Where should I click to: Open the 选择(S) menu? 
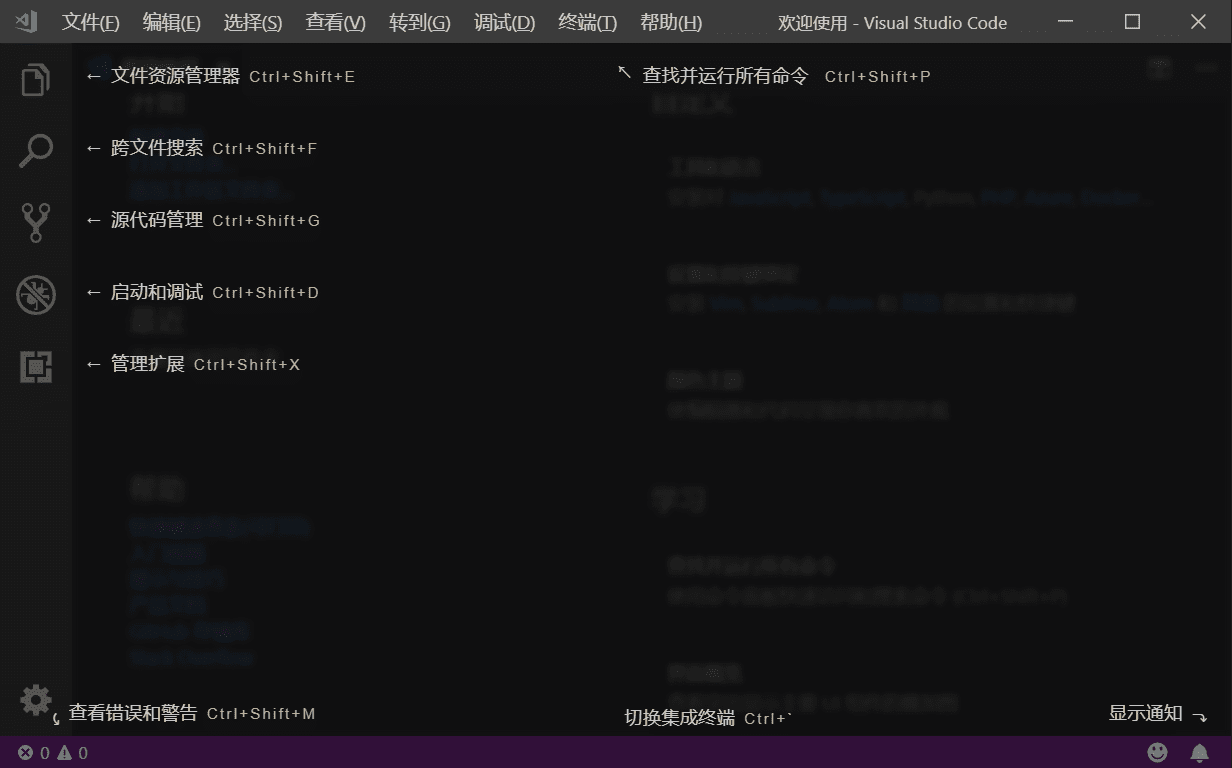pyautogui.click(x=252, y=22)
